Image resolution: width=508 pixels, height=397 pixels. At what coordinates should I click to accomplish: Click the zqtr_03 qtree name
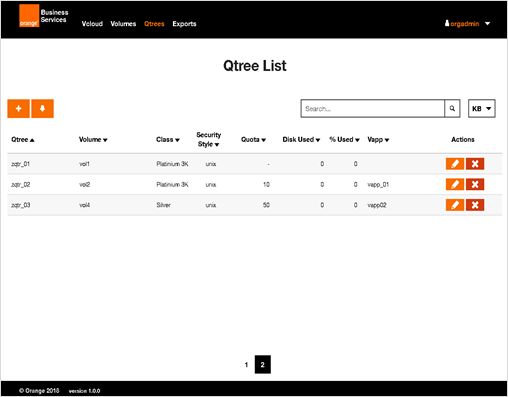[21, 205]
